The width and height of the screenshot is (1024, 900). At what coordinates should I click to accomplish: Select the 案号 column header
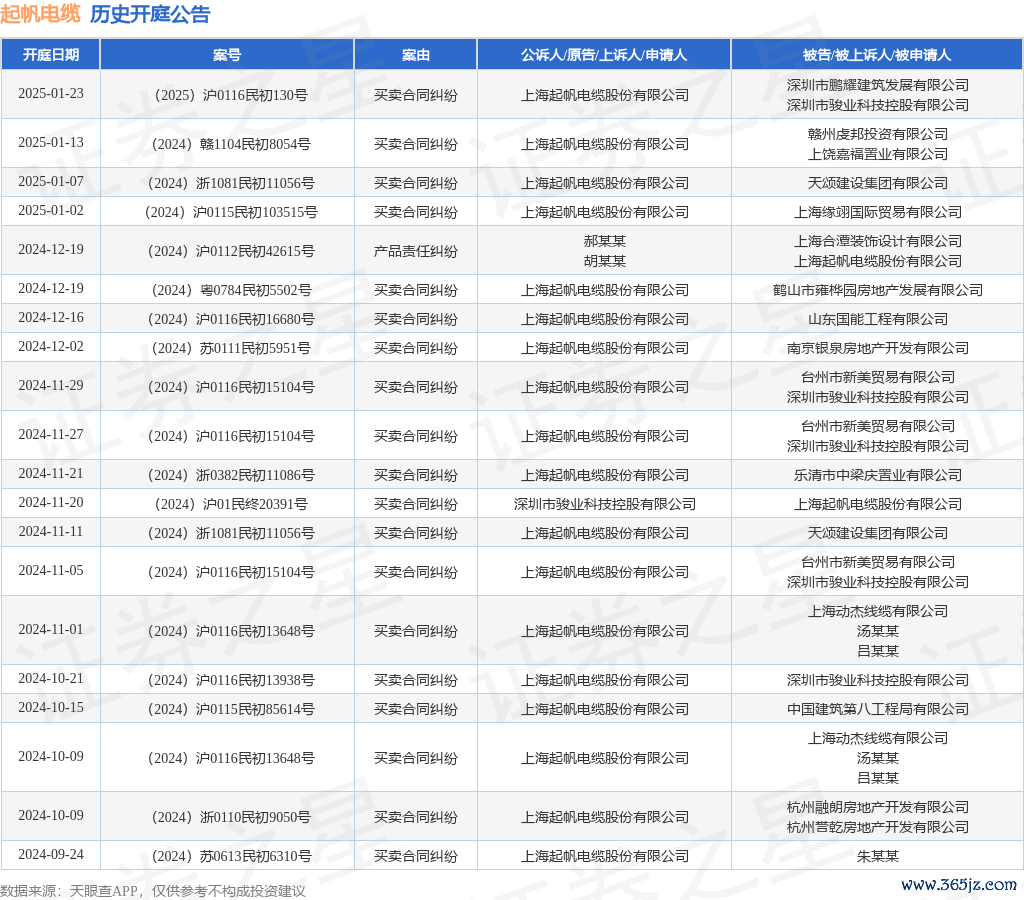227,55
